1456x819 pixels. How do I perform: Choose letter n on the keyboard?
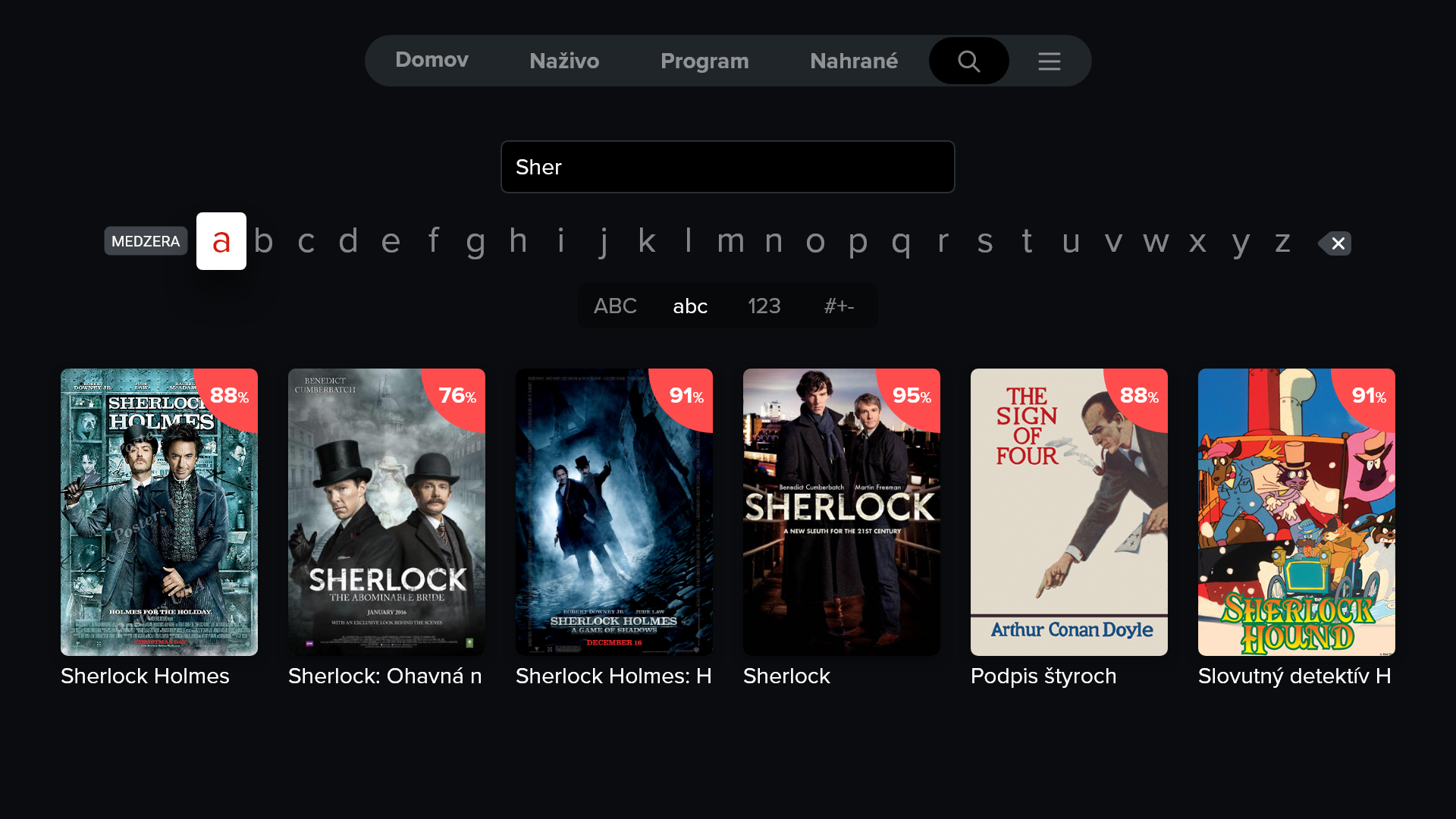(x=773, y=241)
